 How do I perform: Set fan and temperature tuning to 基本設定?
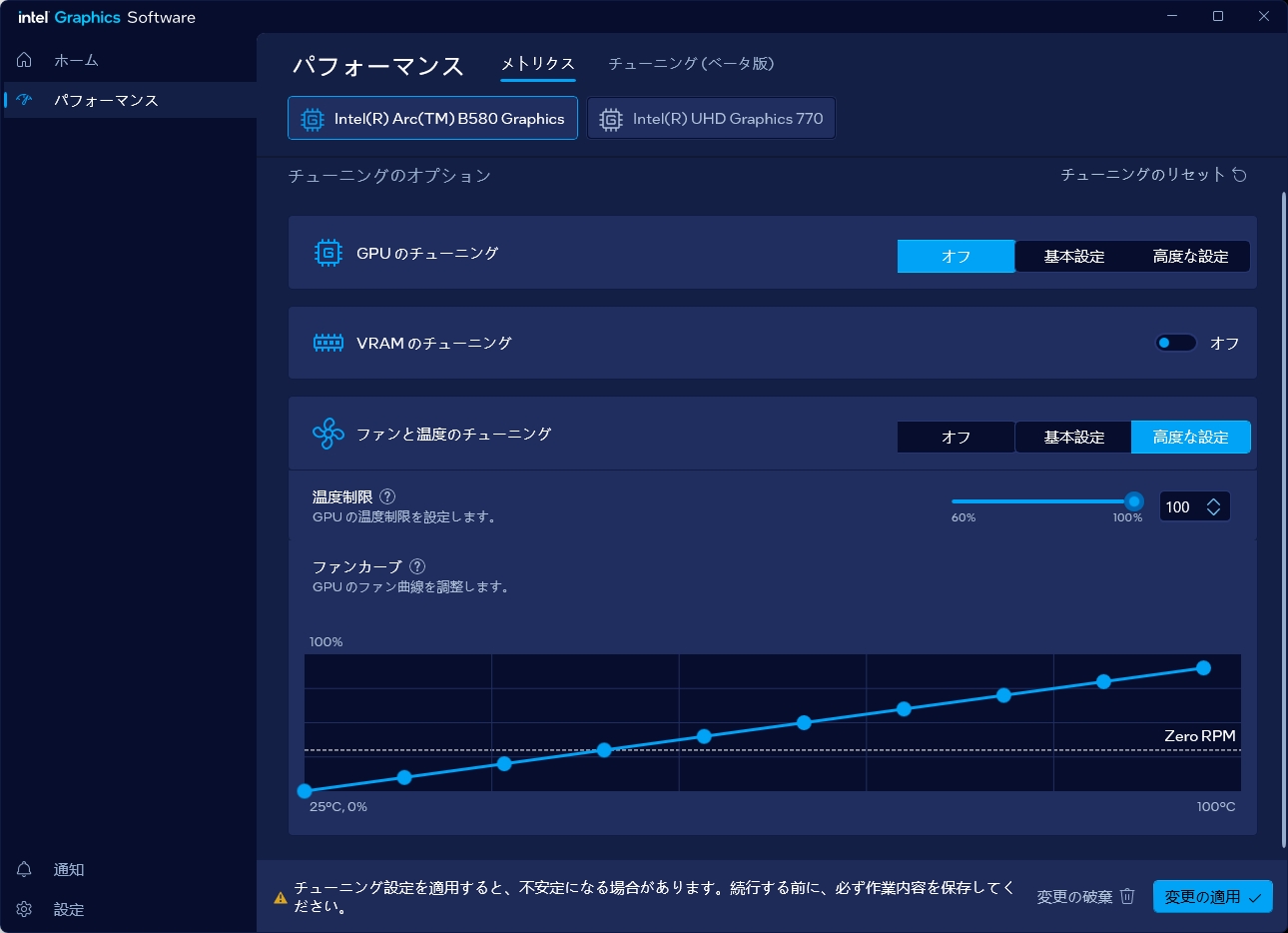[x=1073, y=438]
